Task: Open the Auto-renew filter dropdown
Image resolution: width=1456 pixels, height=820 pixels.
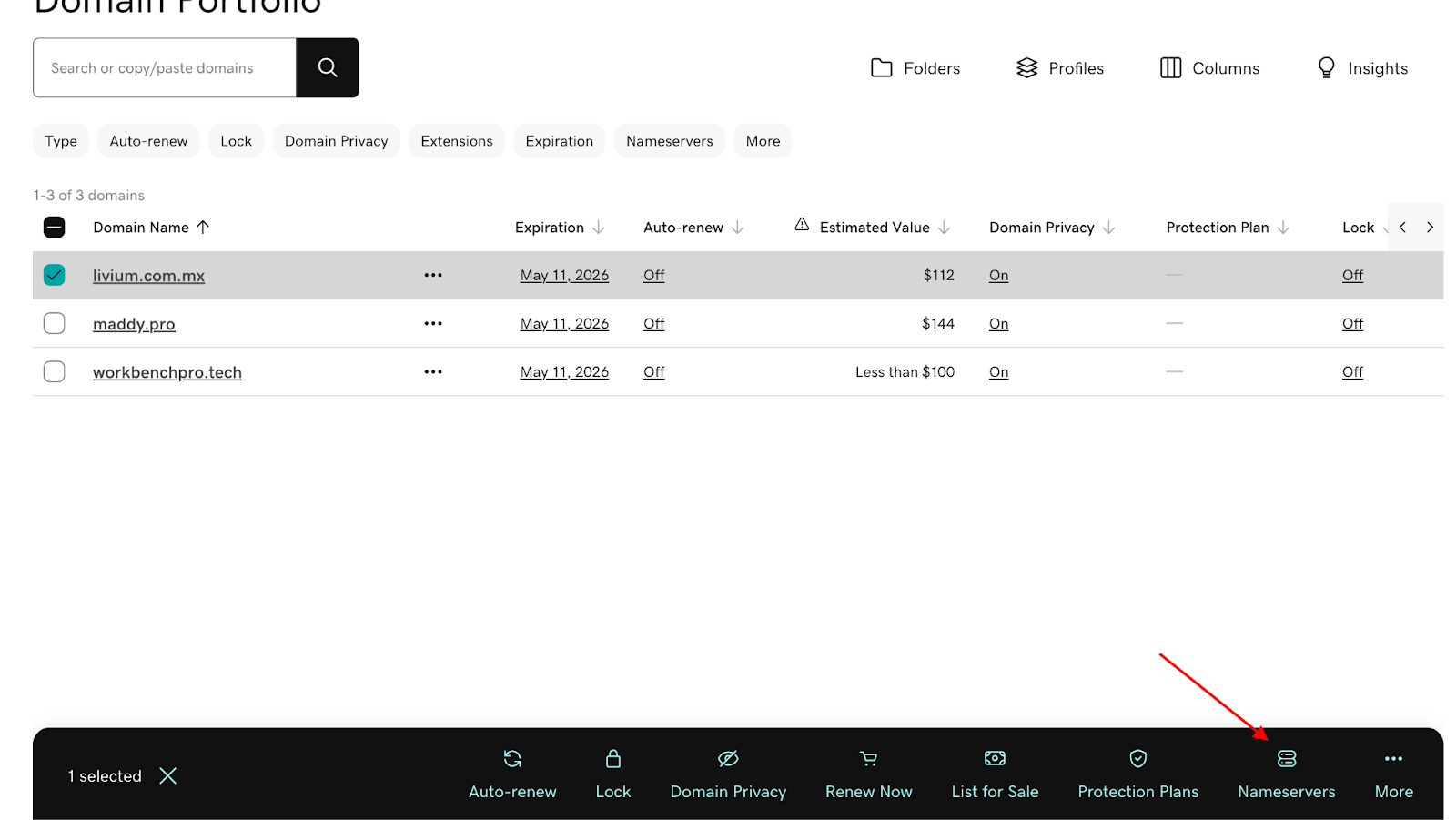Action: [x=148, y=141]
